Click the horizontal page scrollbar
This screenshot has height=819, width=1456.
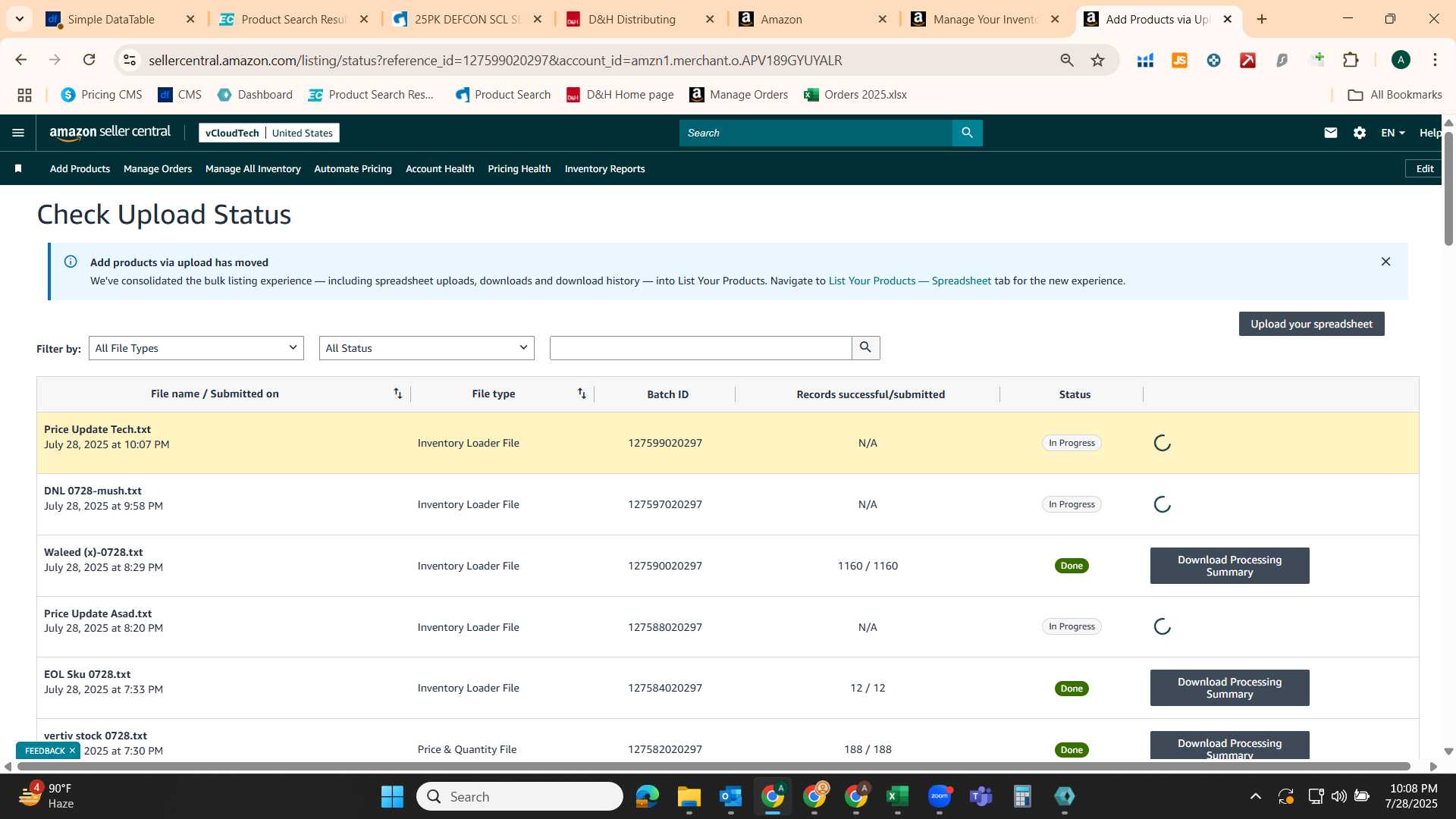pos(713,767)
